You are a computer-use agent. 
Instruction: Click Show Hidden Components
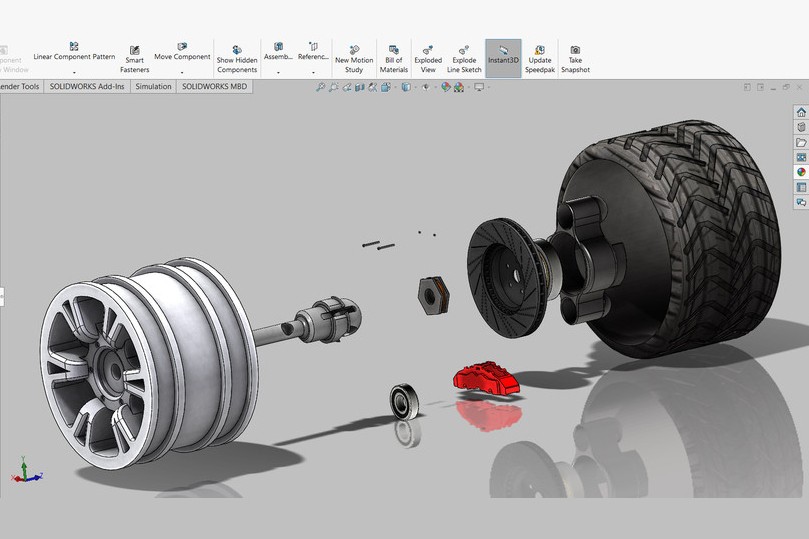click(237, 59)
